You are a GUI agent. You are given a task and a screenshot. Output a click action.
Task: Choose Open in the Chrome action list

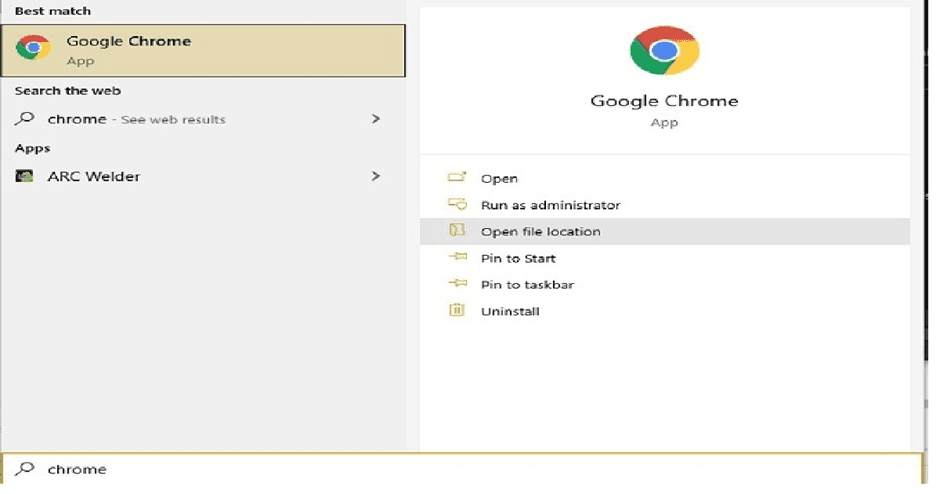coord(665,179)
